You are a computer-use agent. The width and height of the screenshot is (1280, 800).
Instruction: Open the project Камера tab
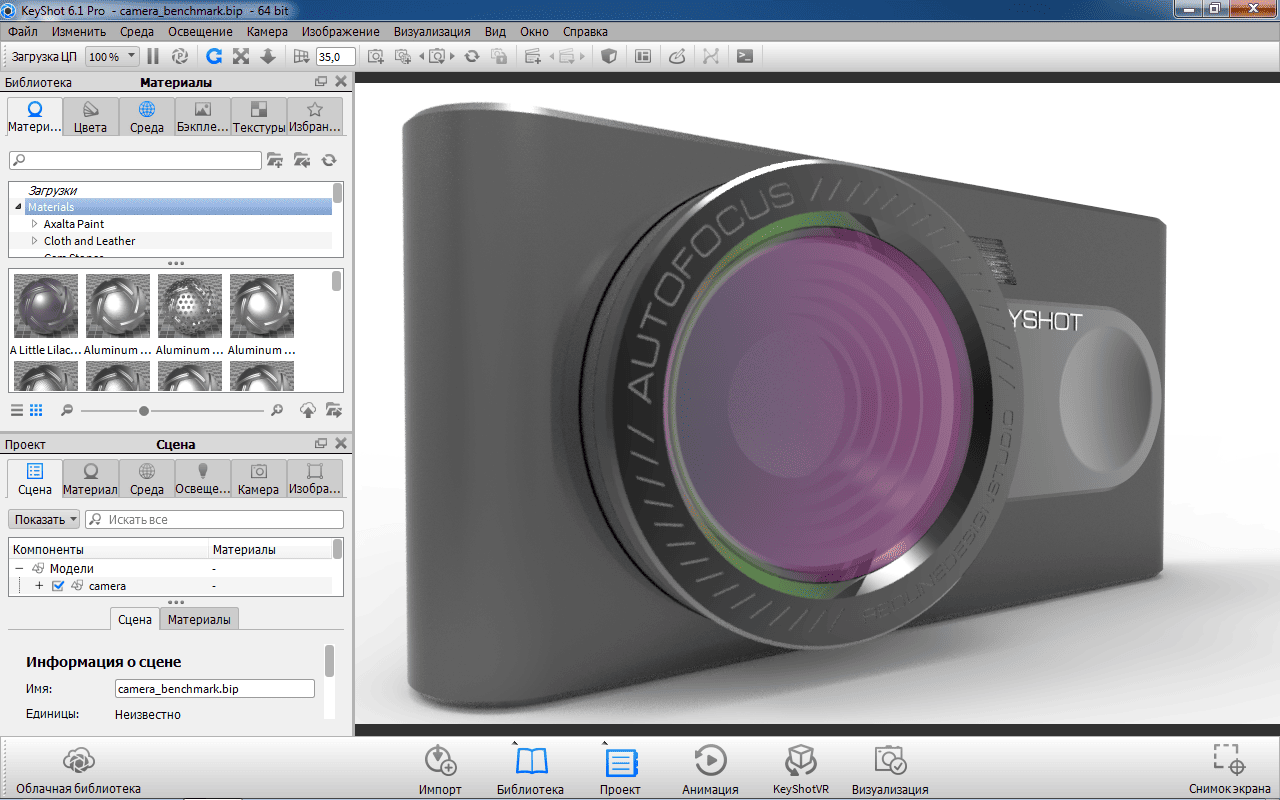coord(259,479)
